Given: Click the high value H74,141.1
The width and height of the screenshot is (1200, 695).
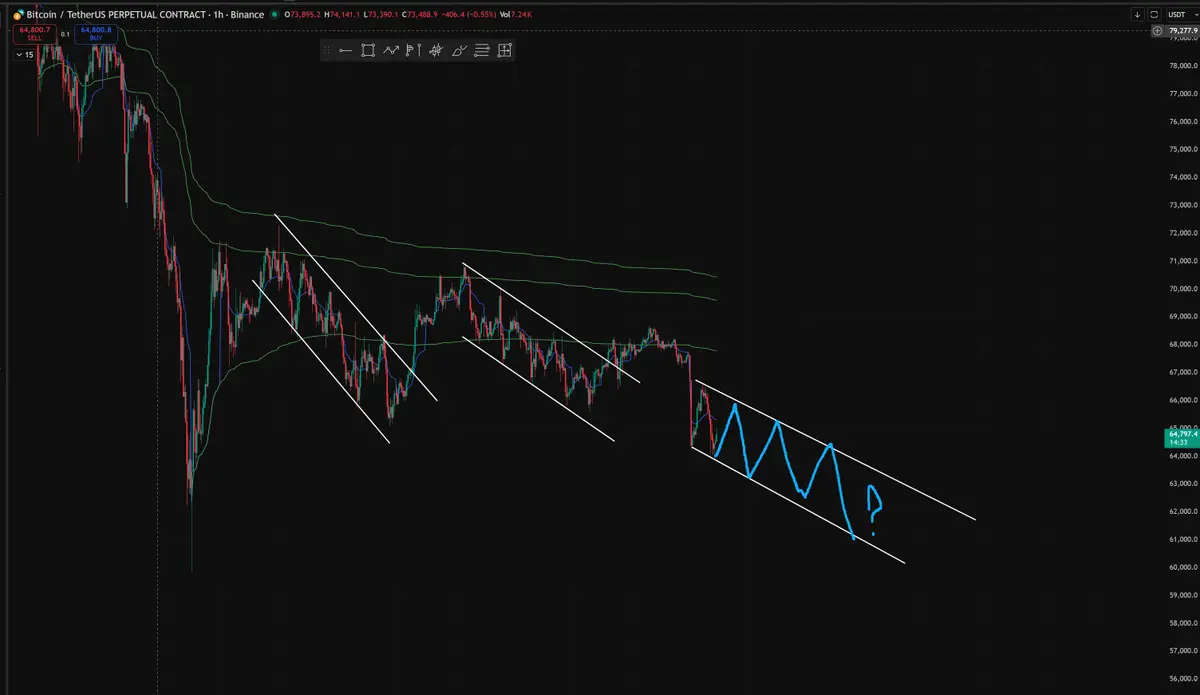Looking at the screenshot, I should point(342,15).
